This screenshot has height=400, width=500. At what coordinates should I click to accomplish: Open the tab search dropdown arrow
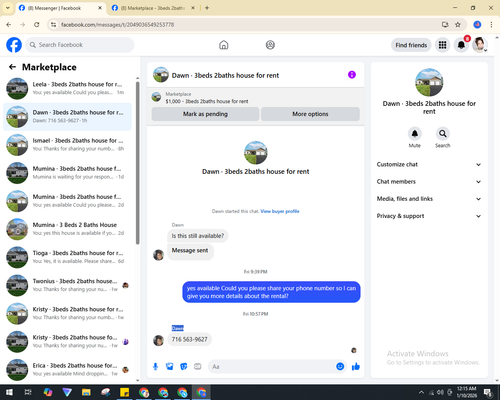click(x=7, y=8)
